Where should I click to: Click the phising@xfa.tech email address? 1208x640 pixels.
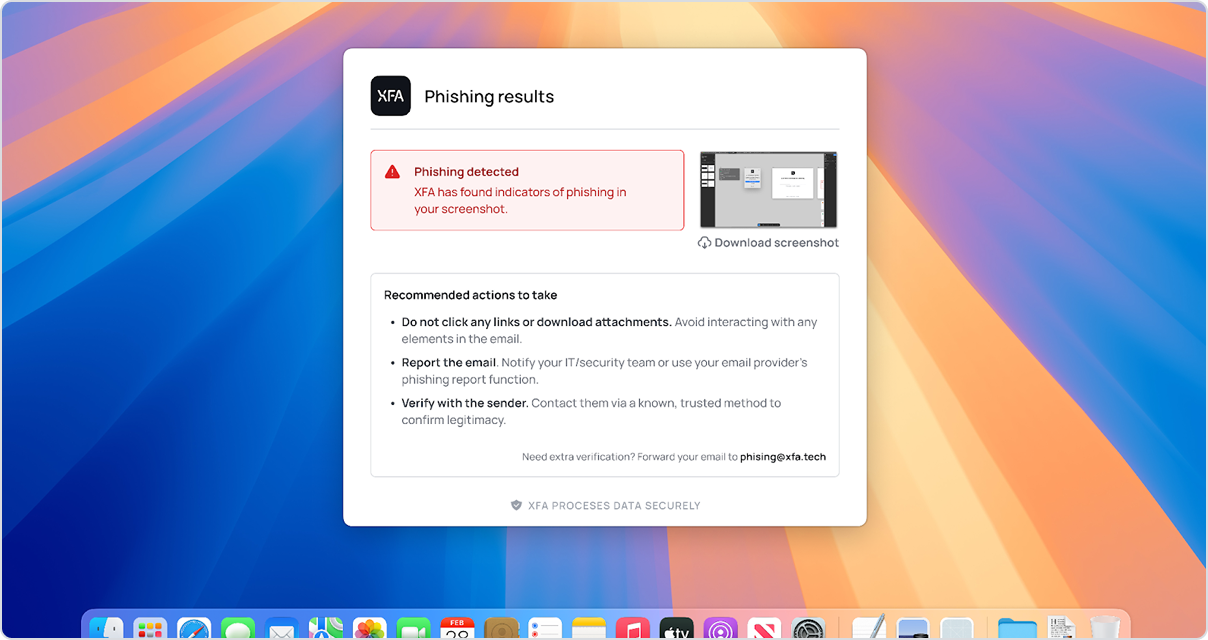[x=783, y=457]
